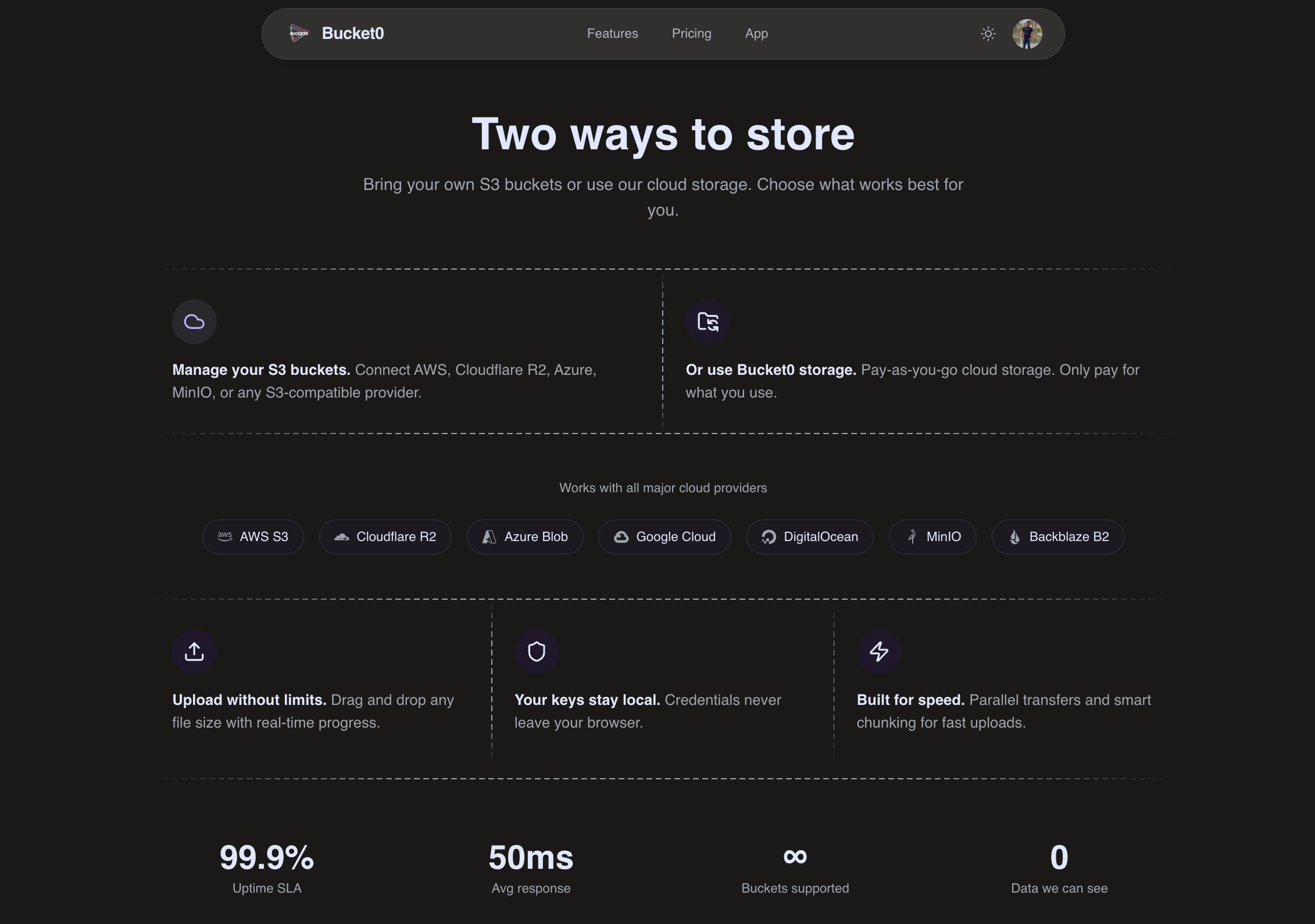1315x924 pixels.
Task: Navigate to the App section
Action: [x=756, y=33]
